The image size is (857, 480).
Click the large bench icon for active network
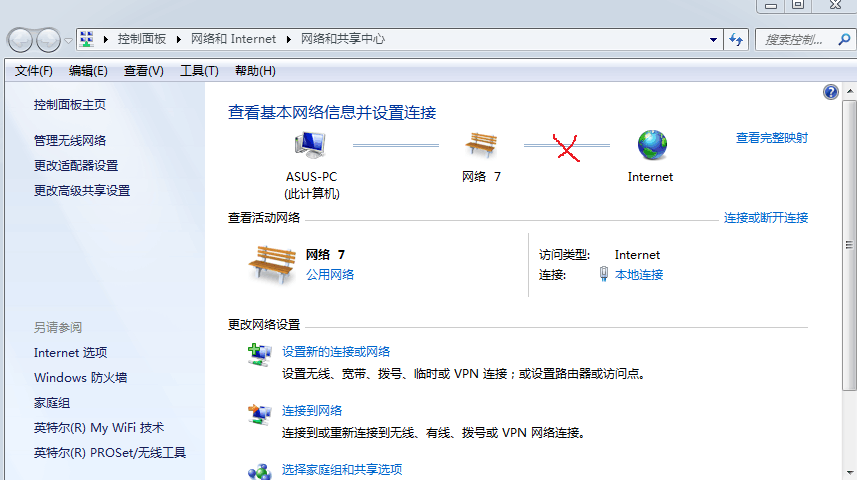pos(272,265)
